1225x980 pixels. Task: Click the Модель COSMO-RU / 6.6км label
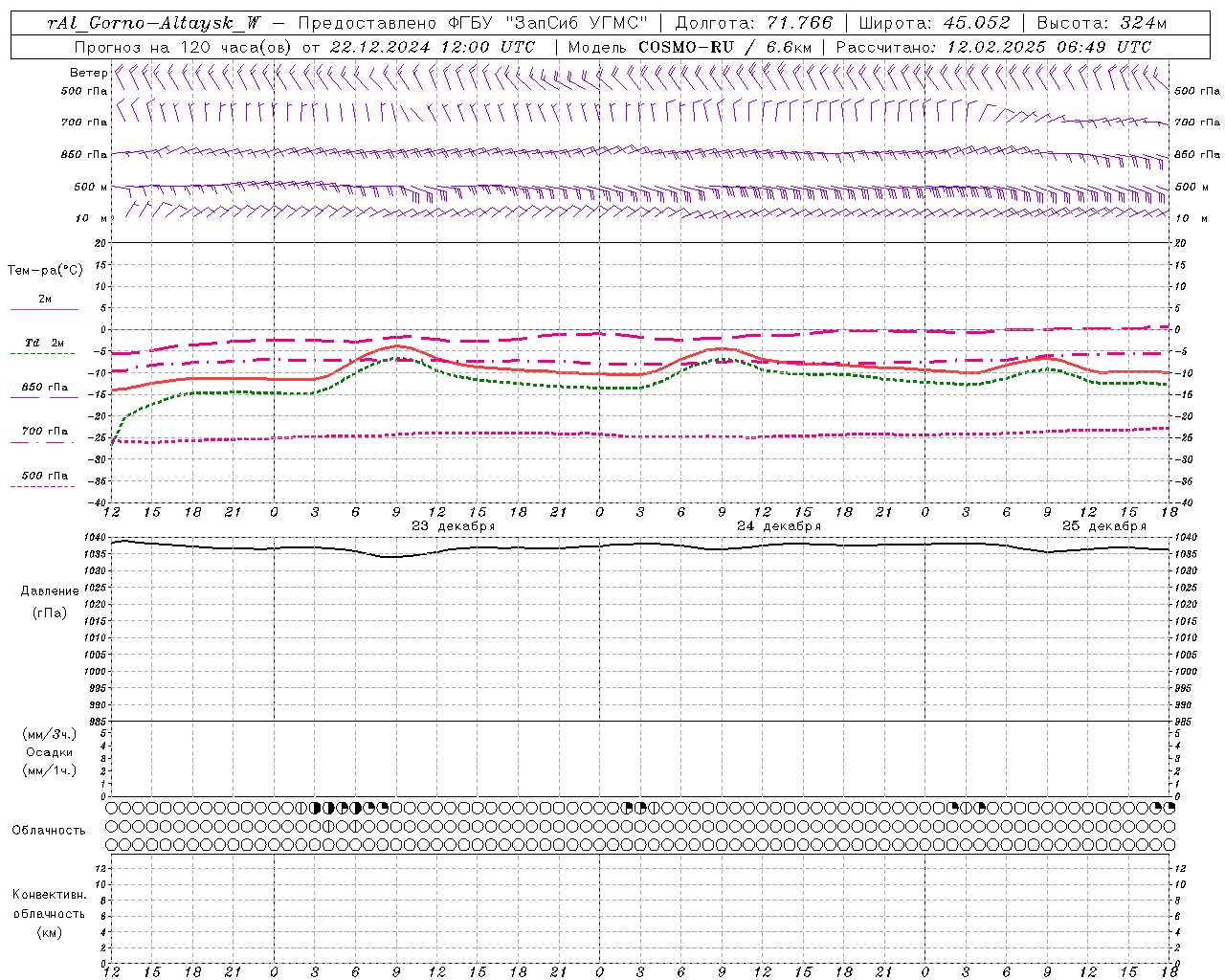click(x=690, y=47)
